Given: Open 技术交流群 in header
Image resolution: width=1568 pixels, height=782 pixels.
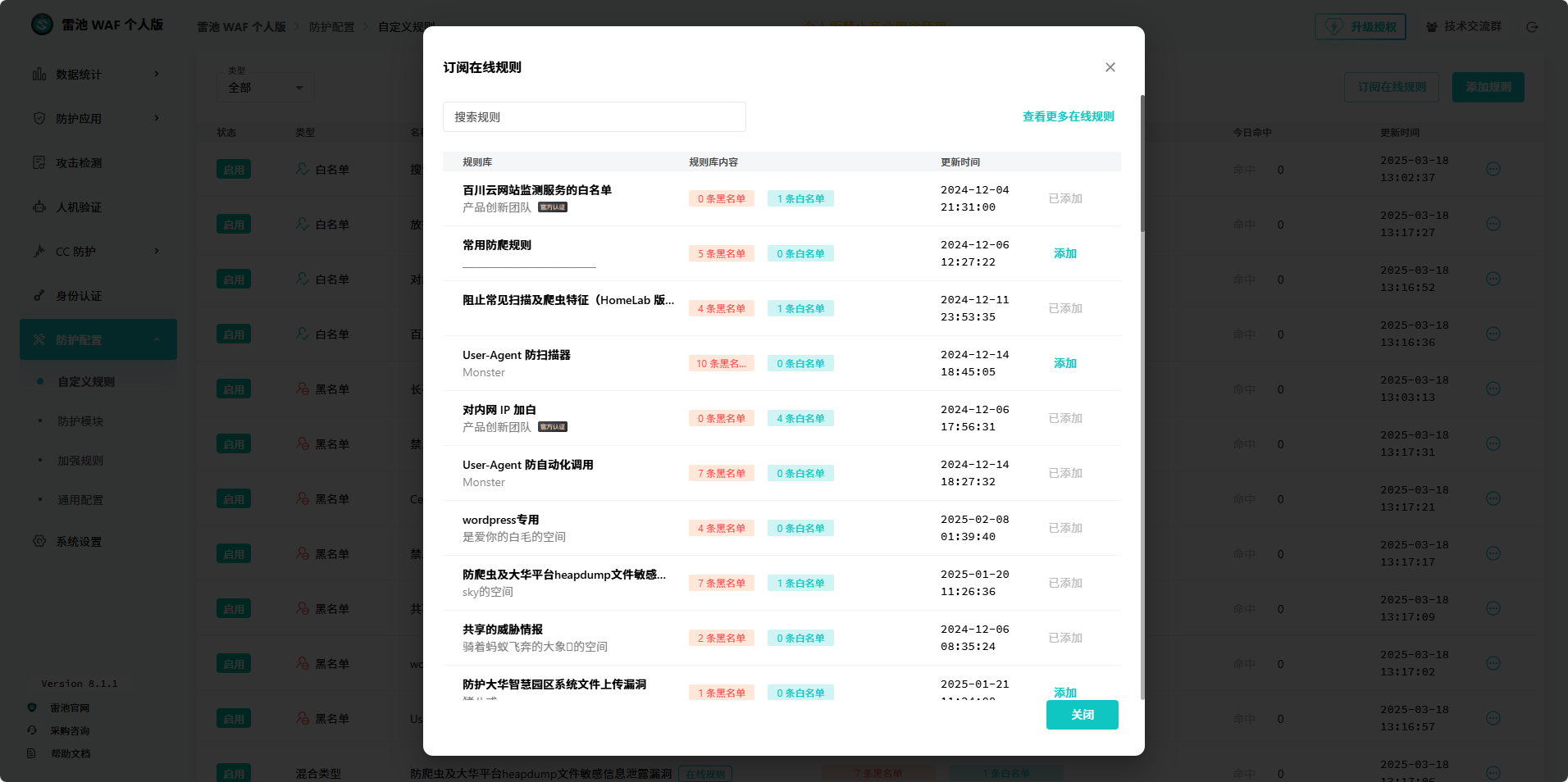Looking at the screenshot, I should 1464,27.
